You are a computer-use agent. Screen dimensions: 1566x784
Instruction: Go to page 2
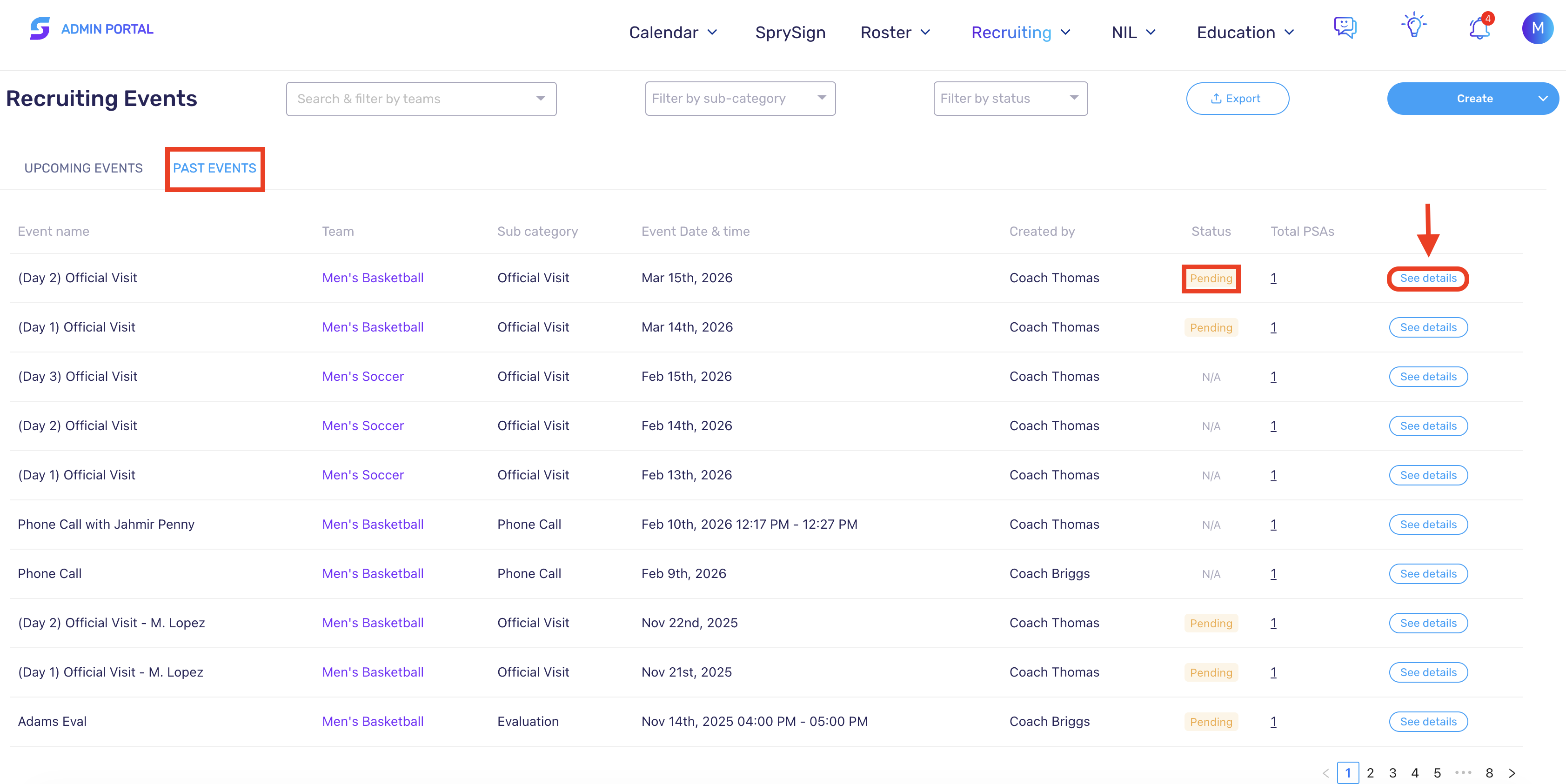point(1370,773)
